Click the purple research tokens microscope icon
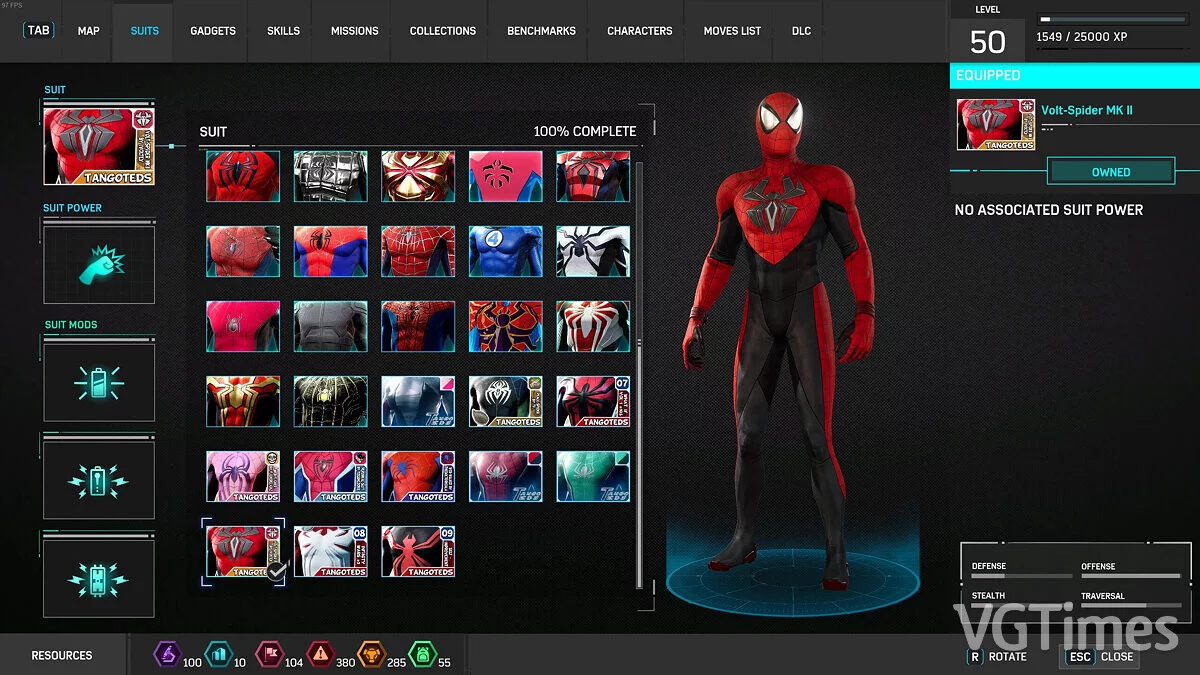Viewport: 1200px width, 675px height. point(168,654)
